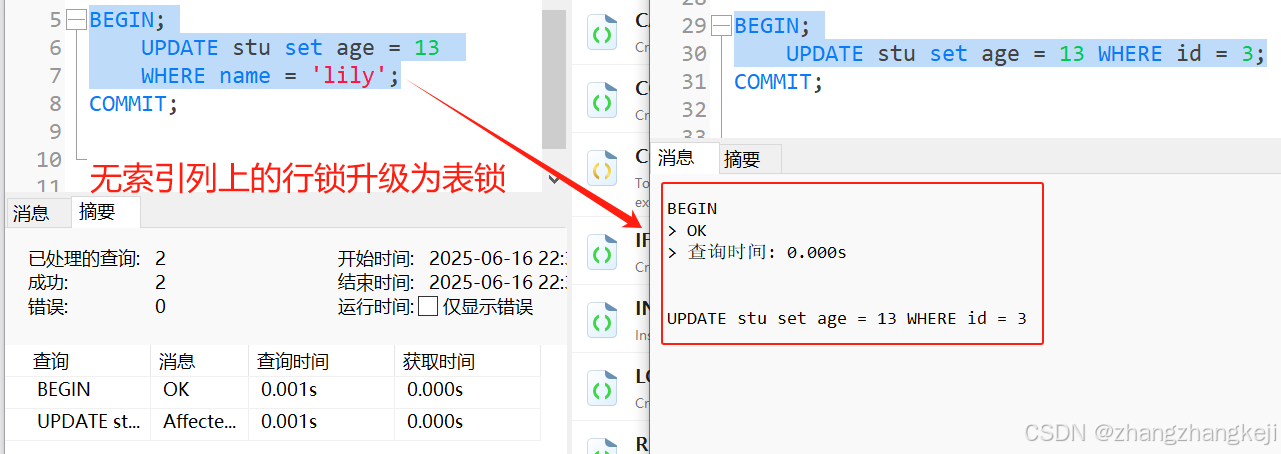Click the 运行时间 label

click(x=376, y=307)
